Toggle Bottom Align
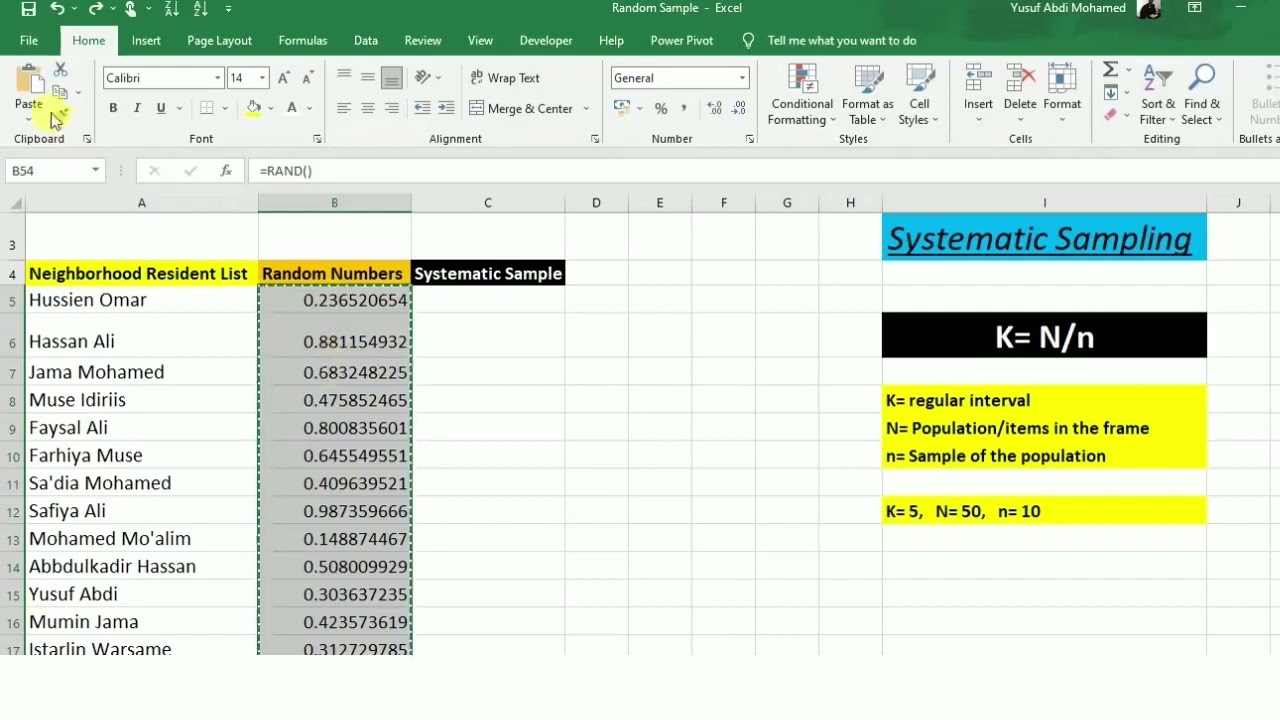Image resolution: width=1280 pixels, height=720 pixels. pyautogui.click(x=392, y=77)
